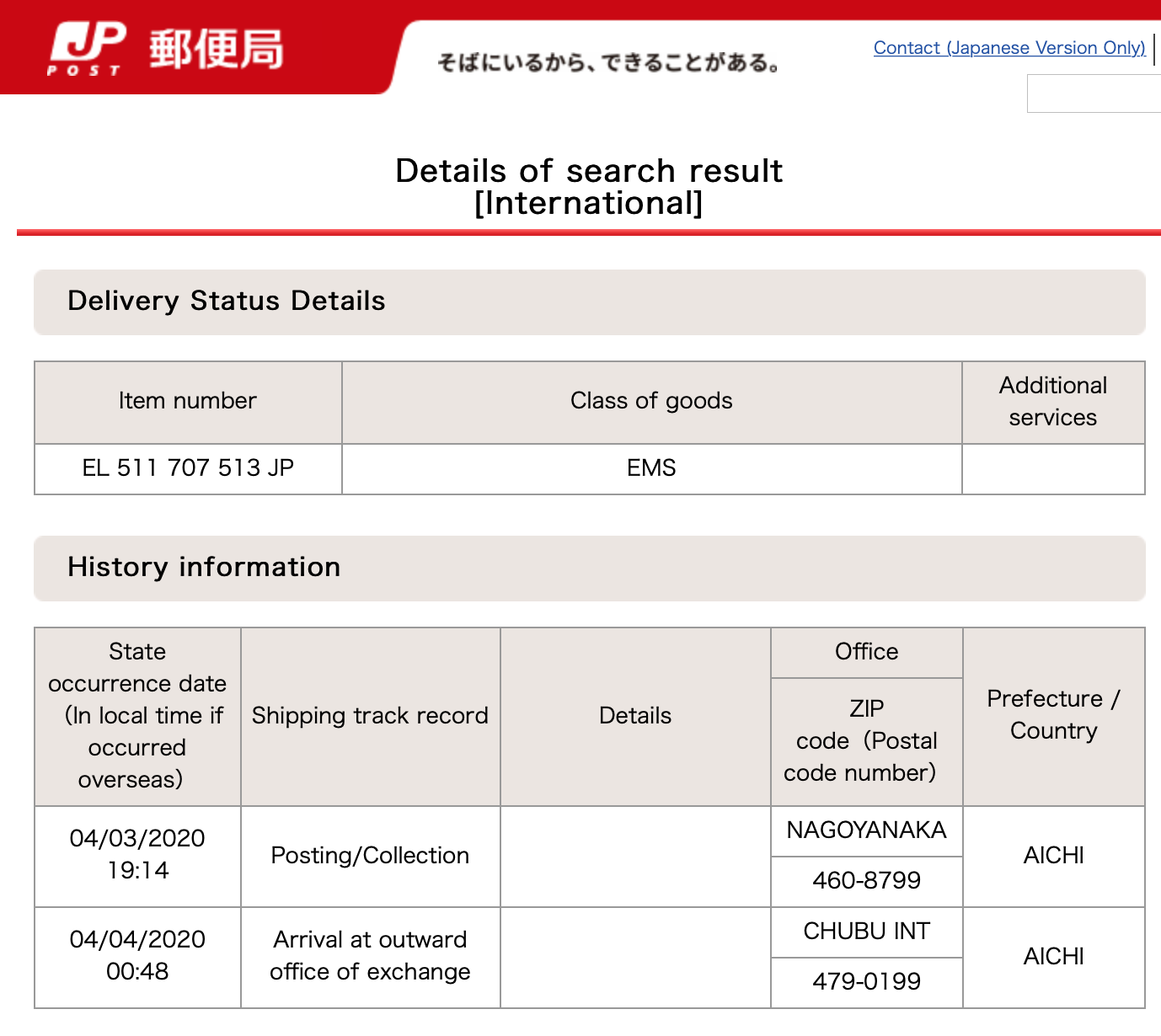
Task: Click the Prefecture / Country column header
Action: (x=1053, y=715)
